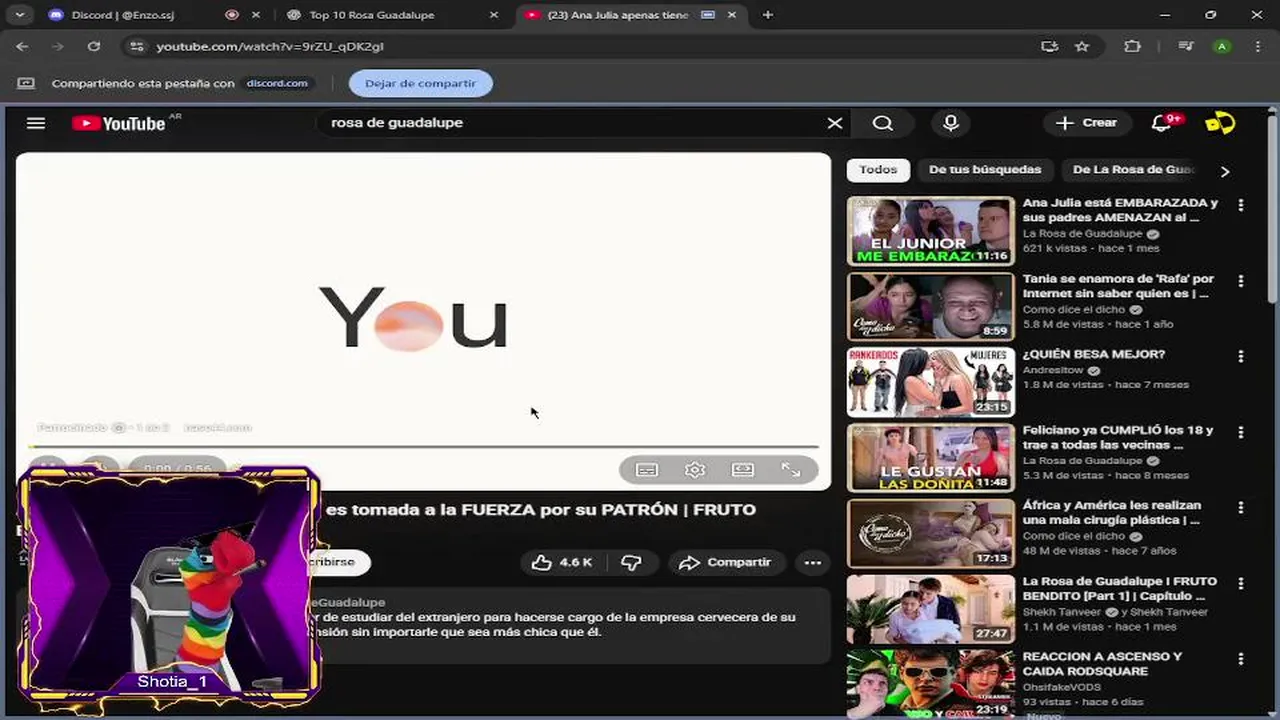
Task: Open Ana Julia está EMBARAZADA video thumbnail
Action: pos(931,231)
